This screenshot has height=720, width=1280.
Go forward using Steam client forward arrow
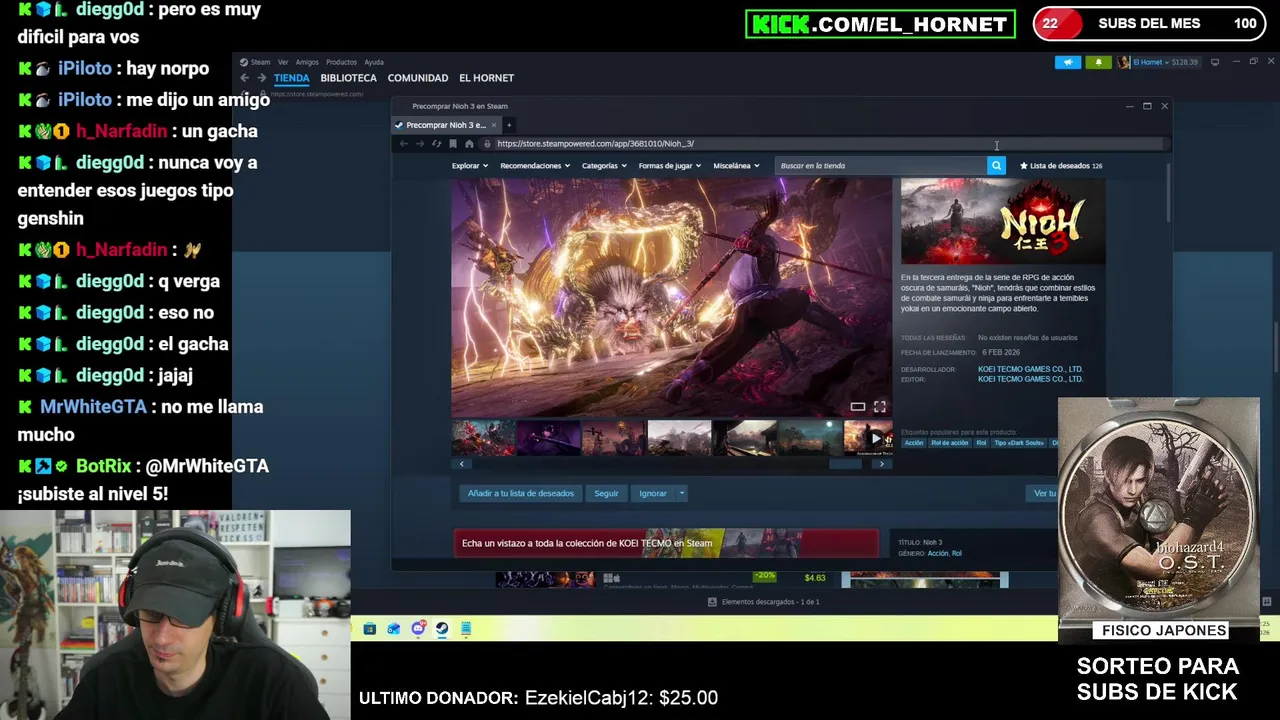coord(262,78)
